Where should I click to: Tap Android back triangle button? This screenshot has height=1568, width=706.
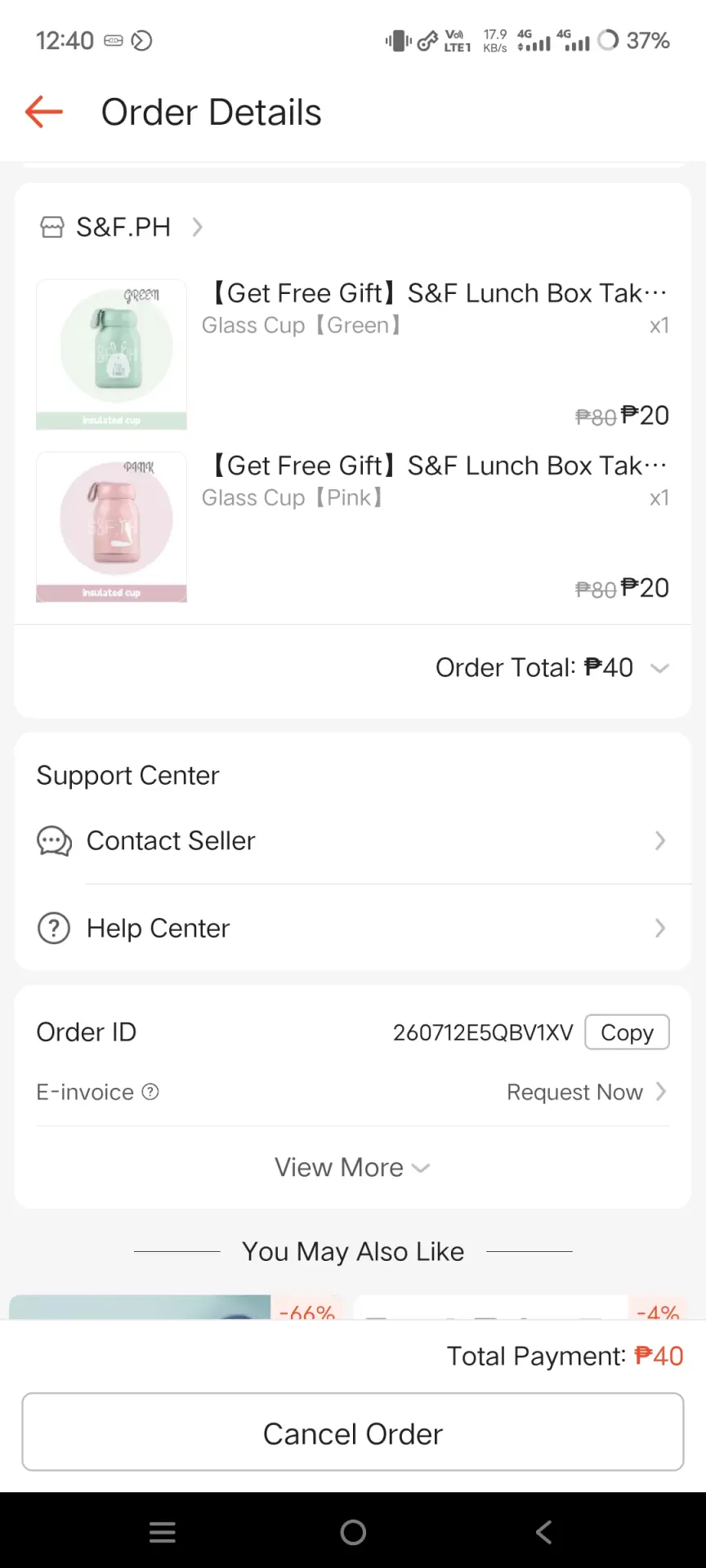(544, 1532)
